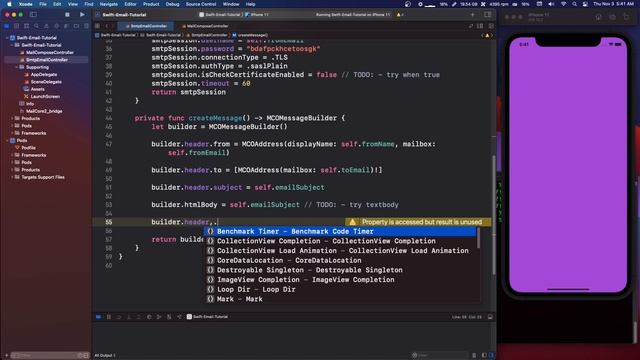
Task: Collapse the Pods project root
Action: tap(7, 140)
